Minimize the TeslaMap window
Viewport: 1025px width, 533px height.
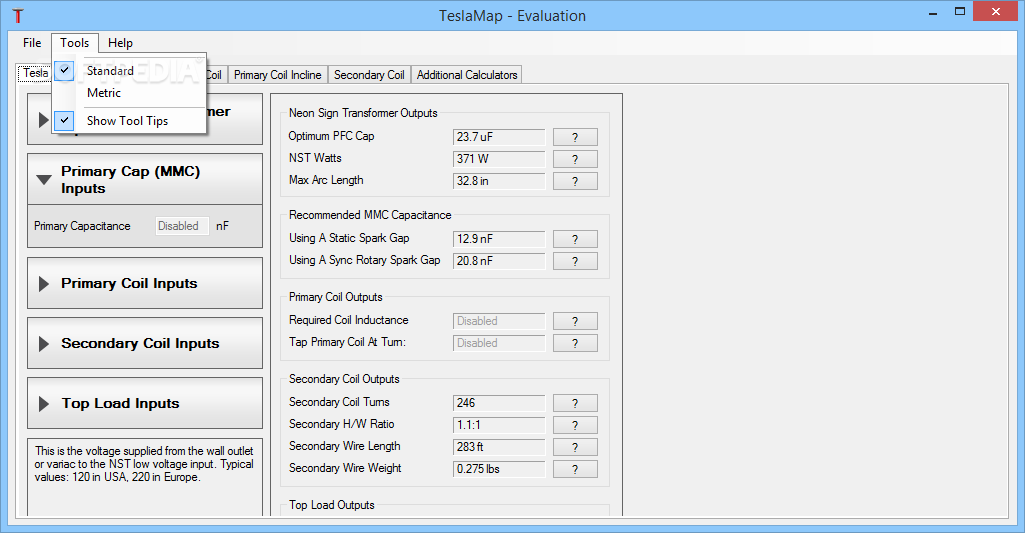[933, 12]
